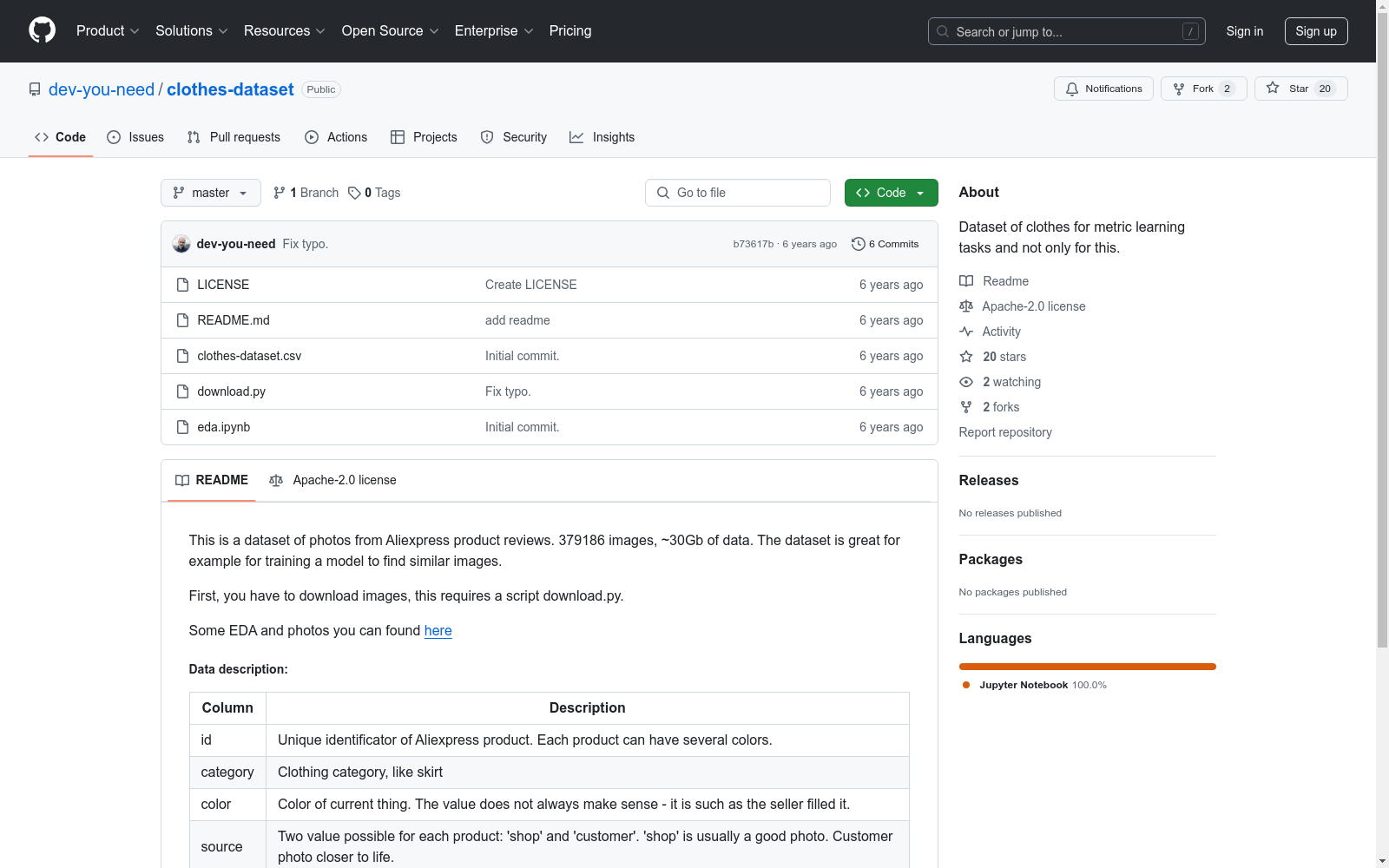This screenshot has width=1389, height=868.
Task: Click the Packages heading link
Action: tap(991, 559)
